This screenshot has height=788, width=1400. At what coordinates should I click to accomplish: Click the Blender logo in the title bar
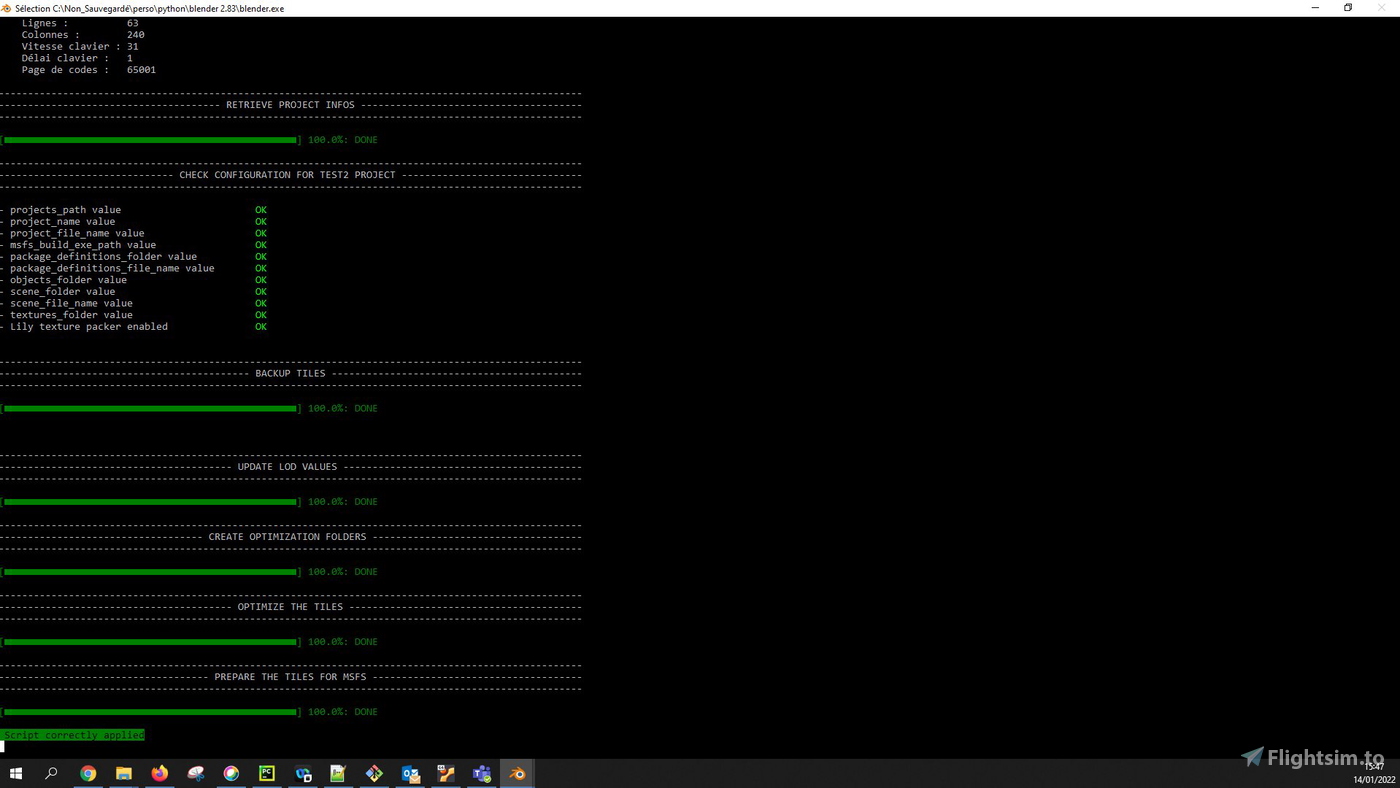tap(6, 8)
